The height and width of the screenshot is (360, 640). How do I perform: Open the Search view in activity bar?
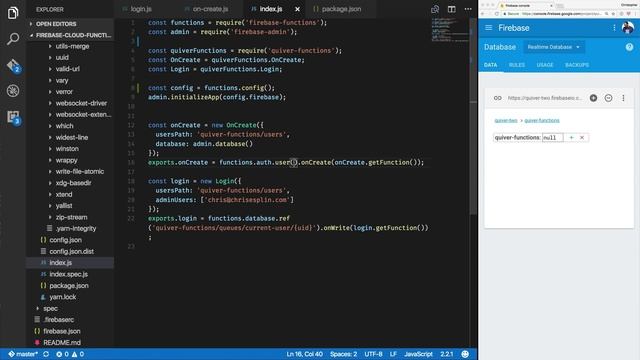[x=13, y=39]
